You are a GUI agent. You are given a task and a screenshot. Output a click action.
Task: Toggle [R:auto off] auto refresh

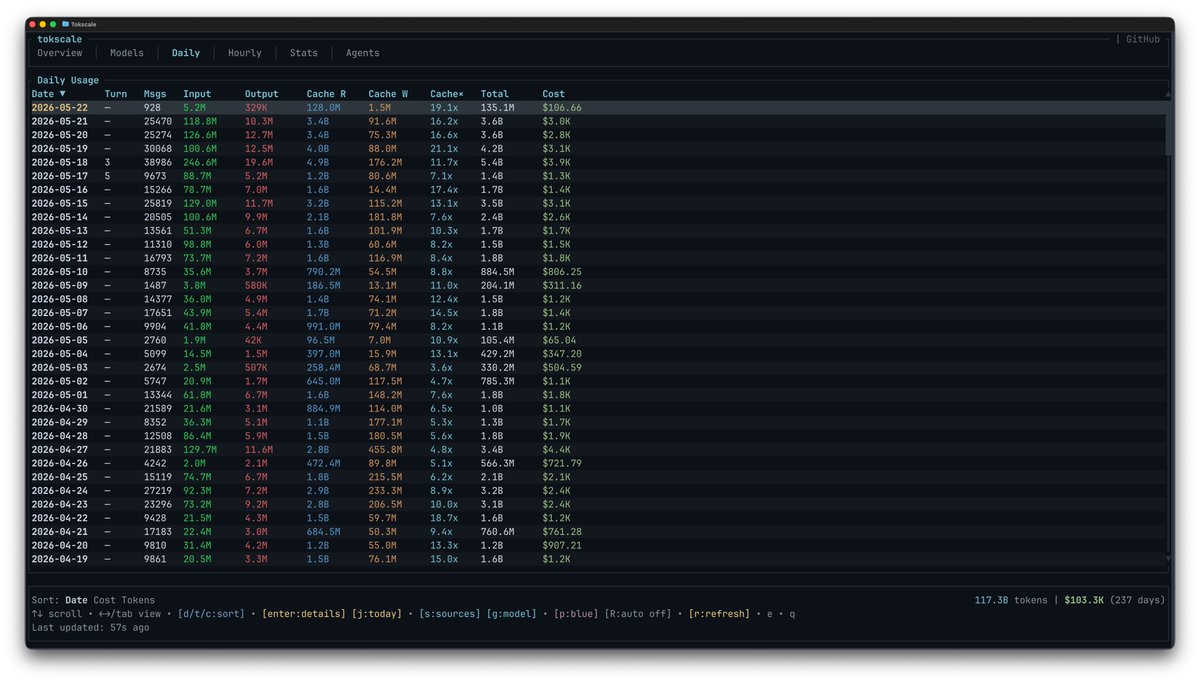coord(636,614)
